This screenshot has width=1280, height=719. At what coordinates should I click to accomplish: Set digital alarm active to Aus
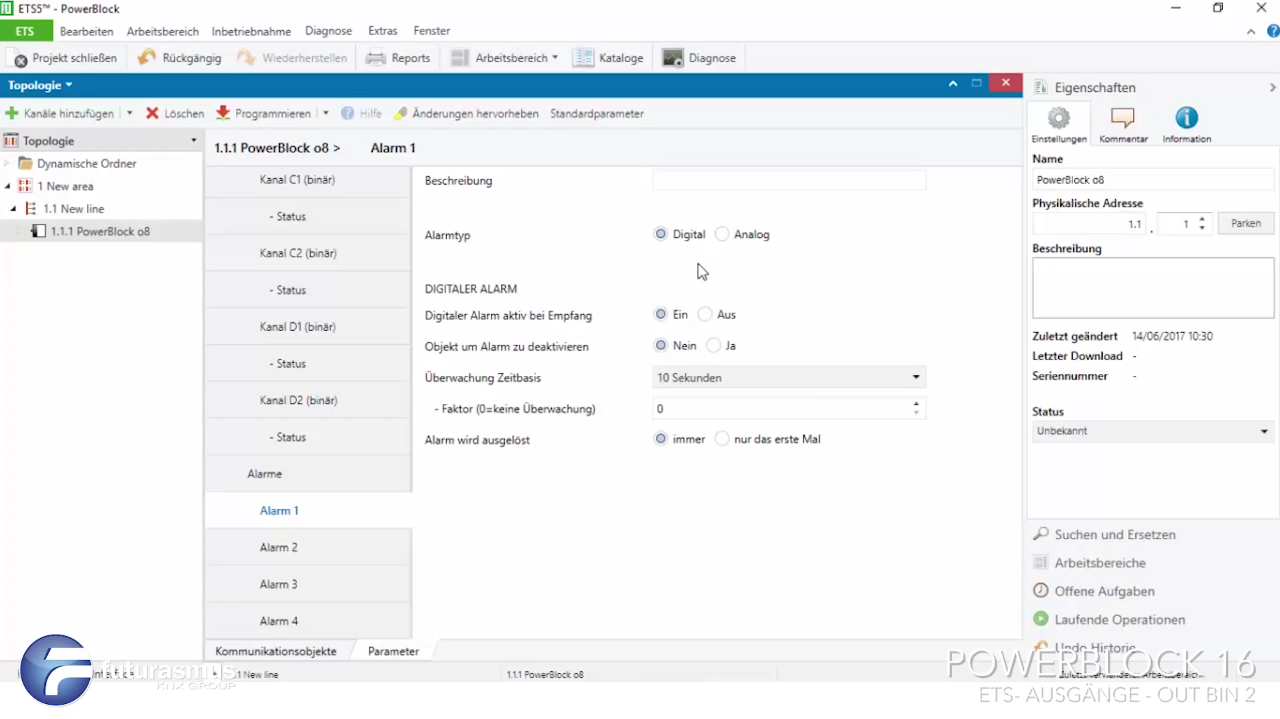(x=705, y=314)
